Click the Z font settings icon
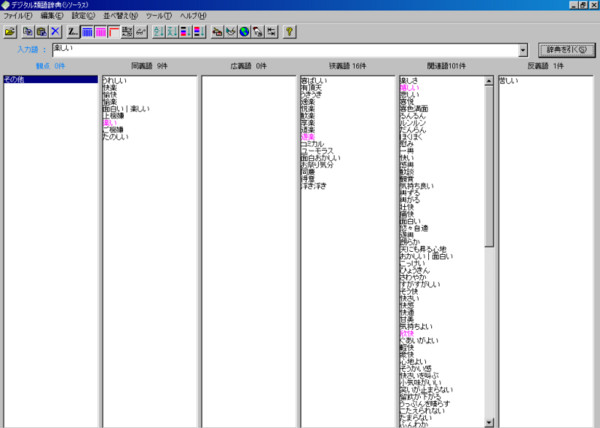The width and height of the screenshot is (600, 428). (73, 32)
